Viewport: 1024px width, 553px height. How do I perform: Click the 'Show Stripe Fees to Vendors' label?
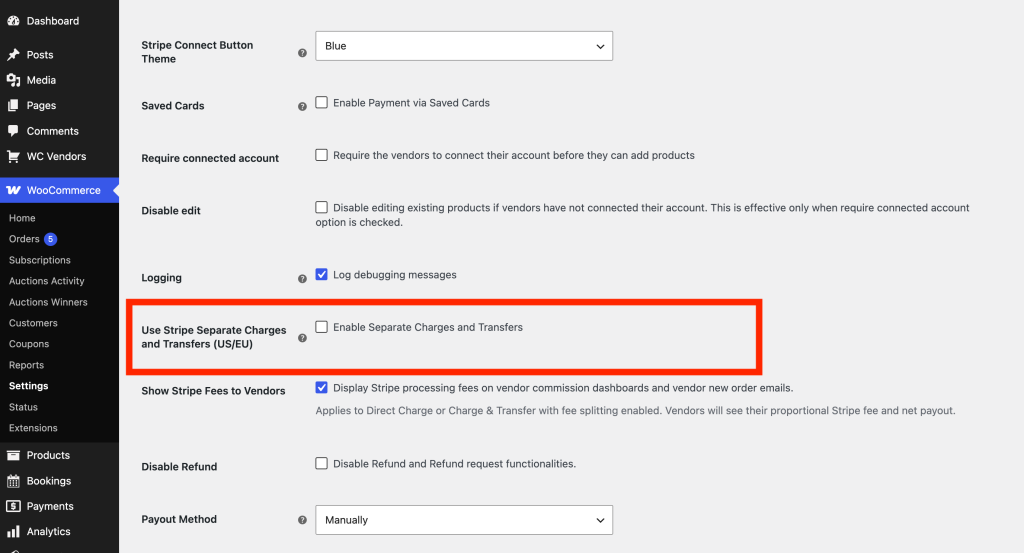(x=213, y=390)
